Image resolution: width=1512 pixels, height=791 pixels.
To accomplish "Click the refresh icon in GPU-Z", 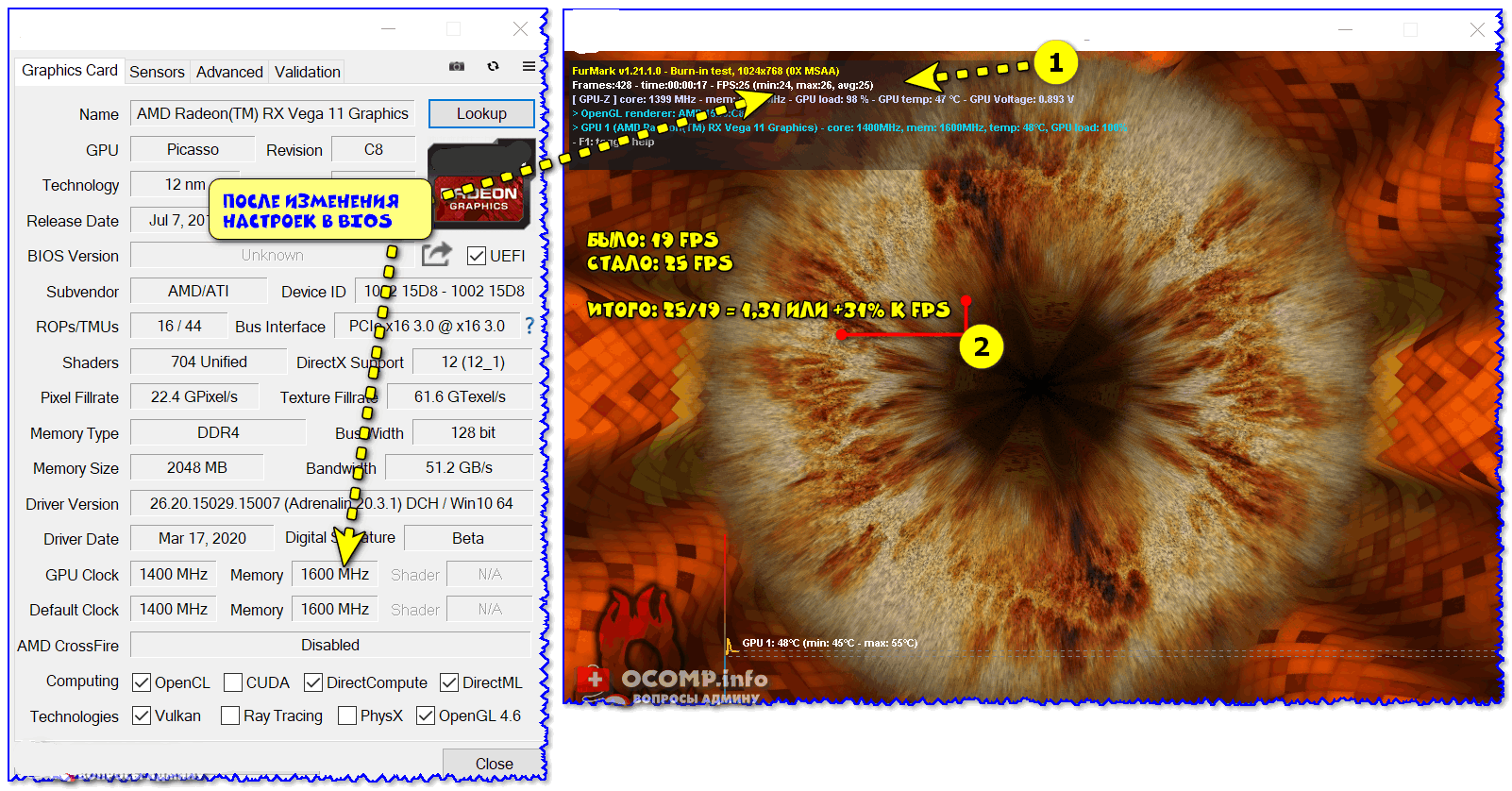I will [493, 66].
